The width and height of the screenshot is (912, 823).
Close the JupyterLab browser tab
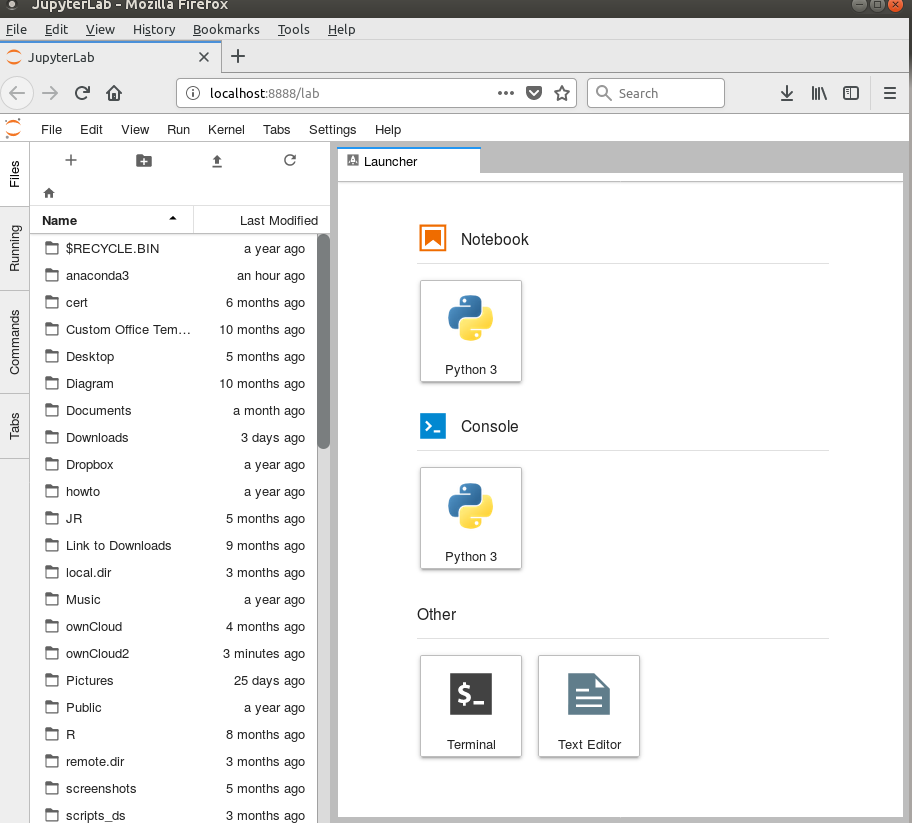(204, 57)
